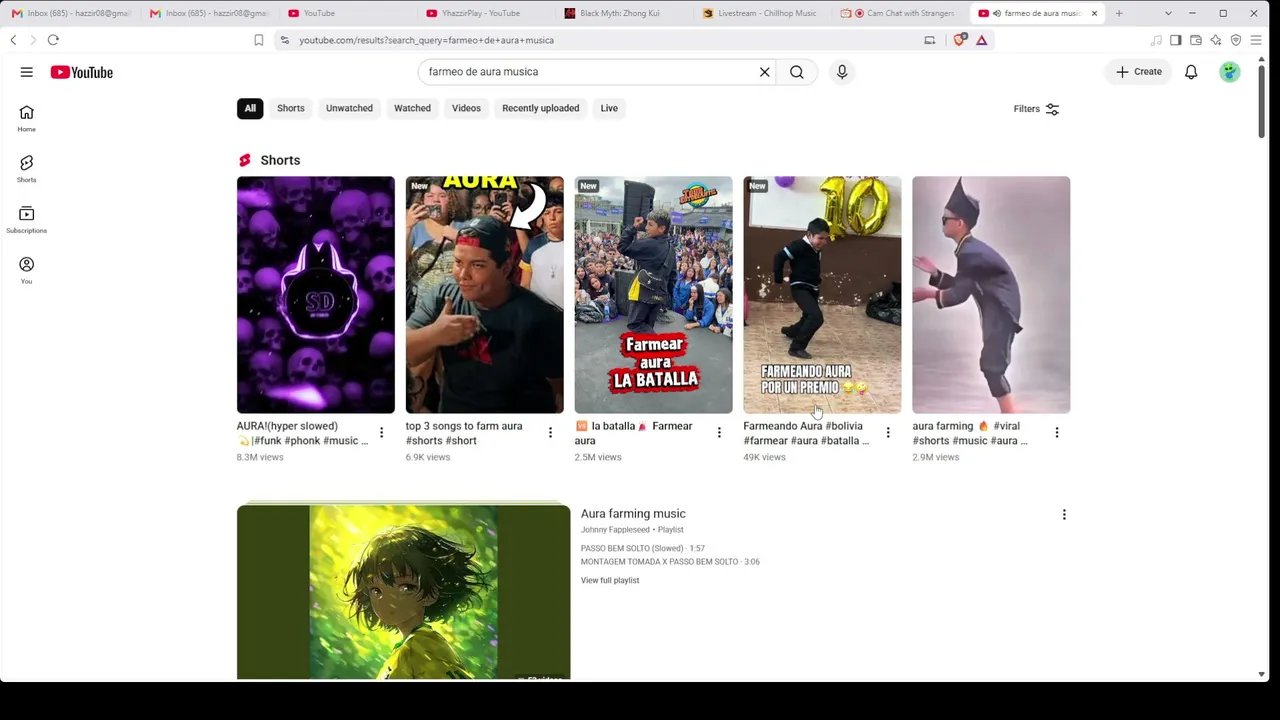Play the Farmeando Aura por un premio short
This screenshot has width=1280, height=720.
[x=822, y=295]
